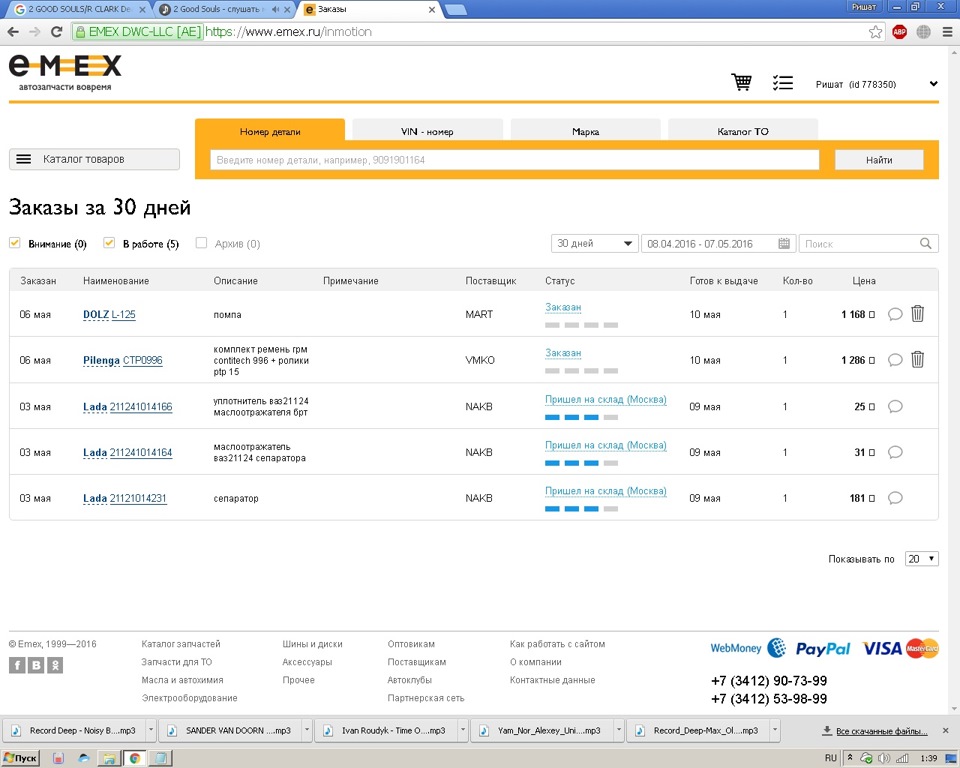The image size is (960, 768).
Task: Open options arrow for SANDER VAN DOORN download
Action: coord(307,730)
